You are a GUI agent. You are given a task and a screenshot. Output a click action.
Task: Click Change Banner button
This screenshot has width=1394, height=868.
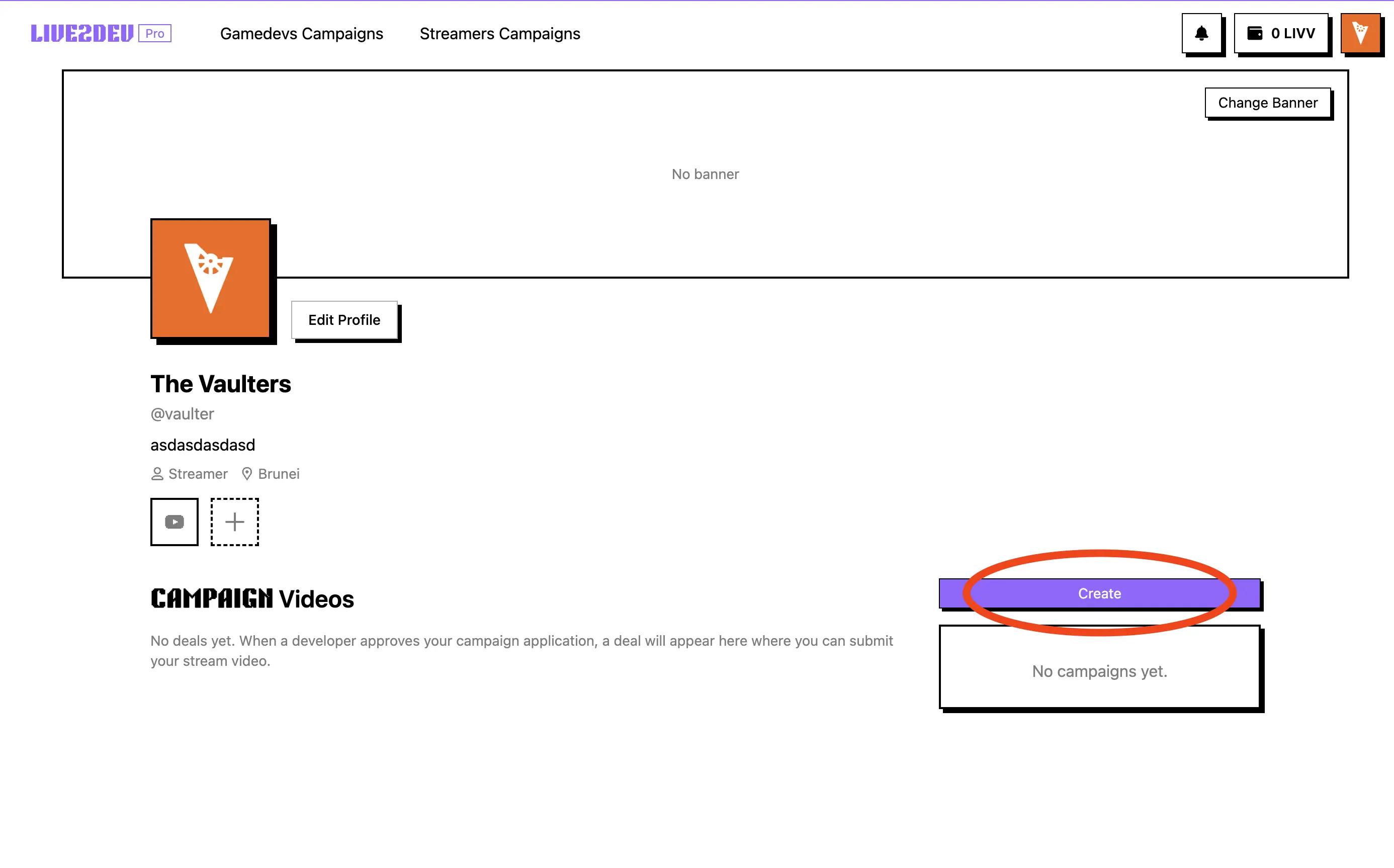coord(1268,103)
